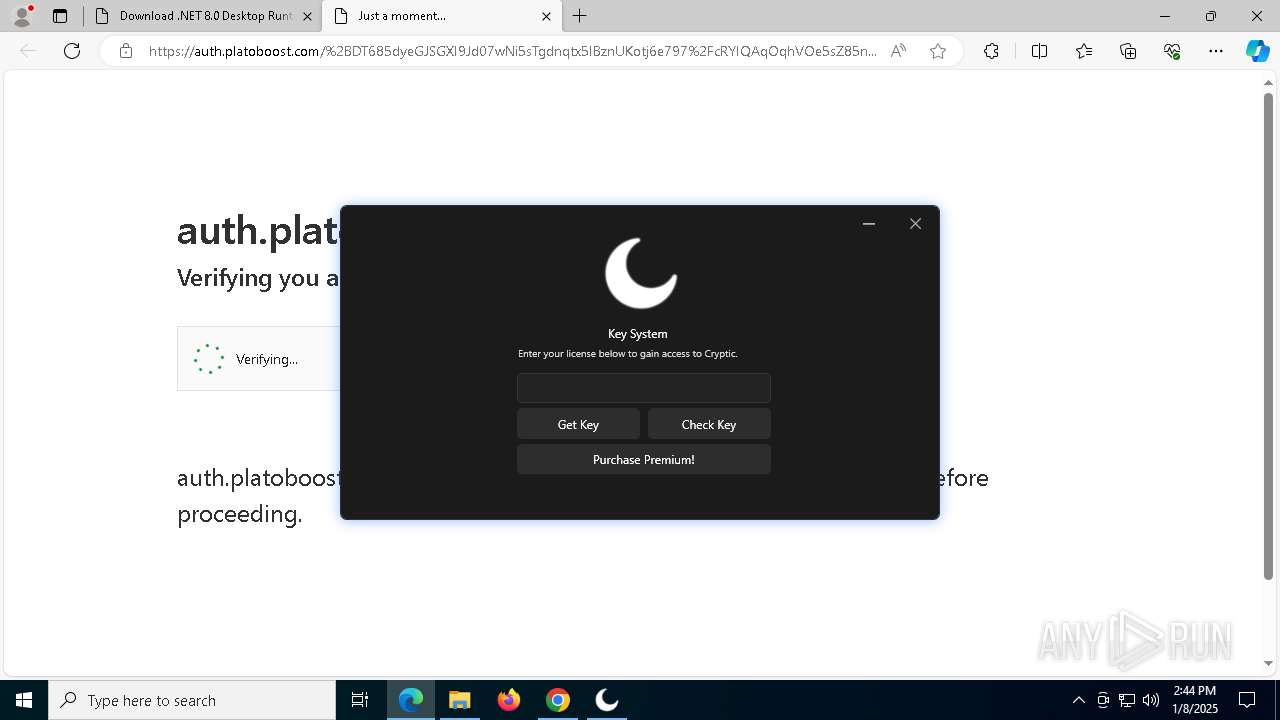
Task: Click the taskbar search box
Action: 192,700
